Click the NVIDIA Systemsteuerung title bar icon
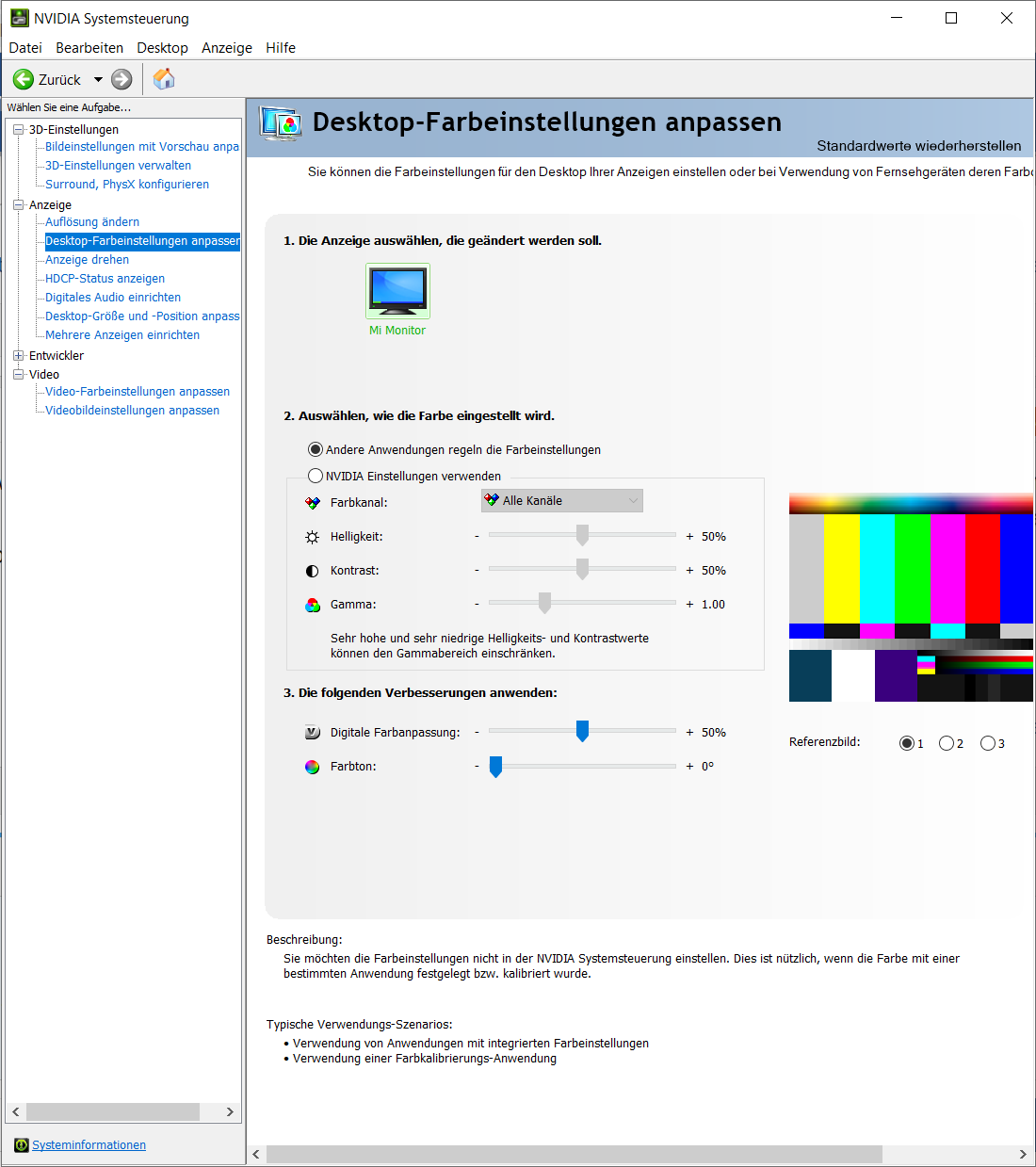 point(20,18)
